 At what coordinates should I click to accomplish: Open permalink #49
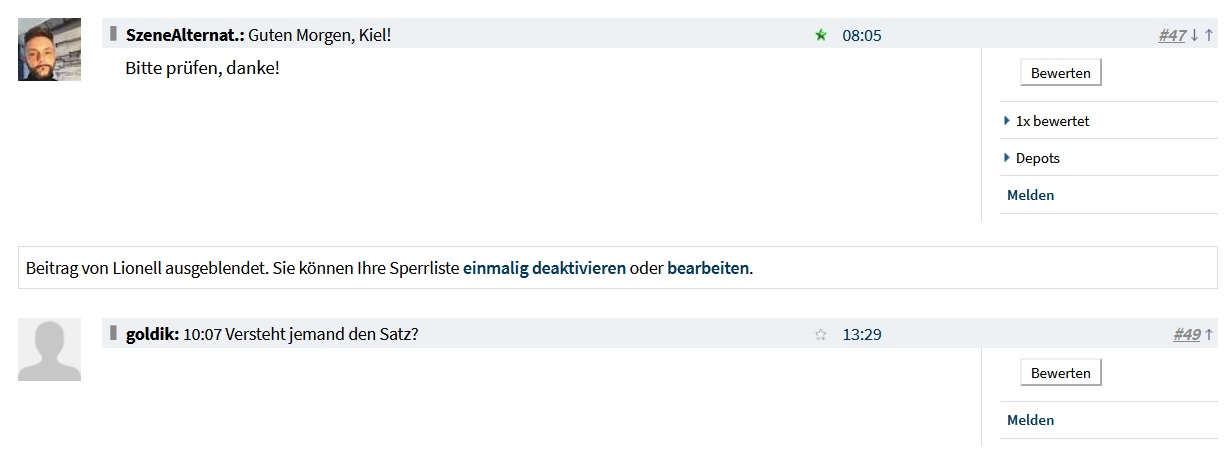click(x=1187, y=335)
